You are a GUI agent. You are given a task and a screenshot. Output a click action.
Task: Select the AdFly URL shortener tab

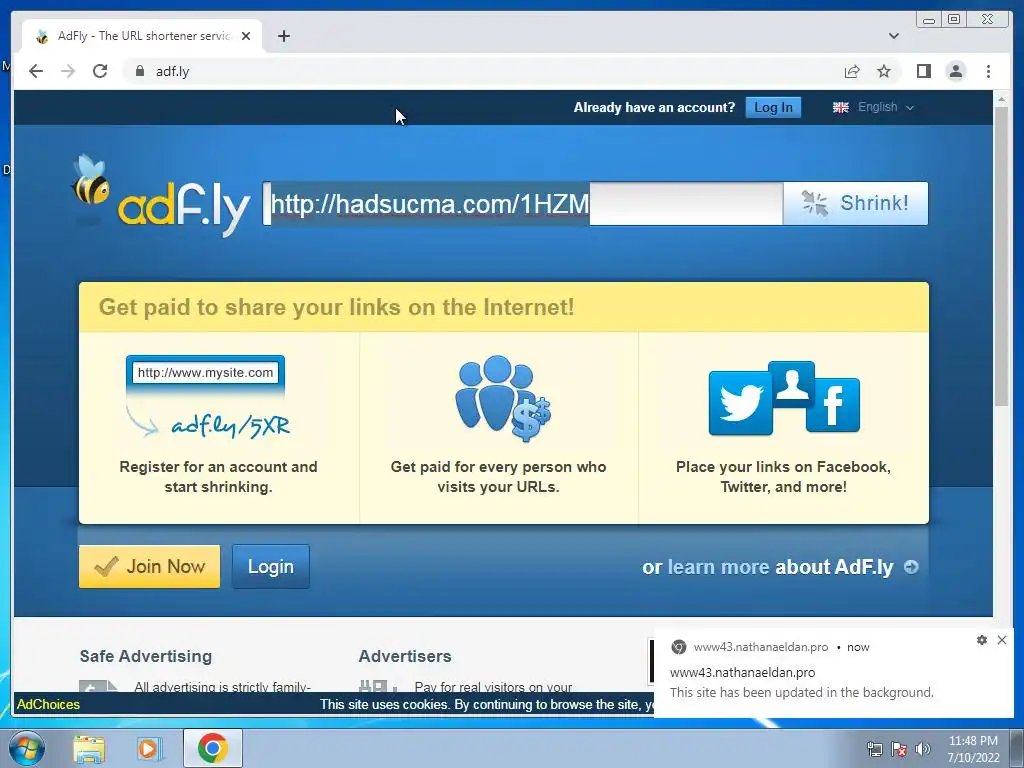[x=143, y=36]
